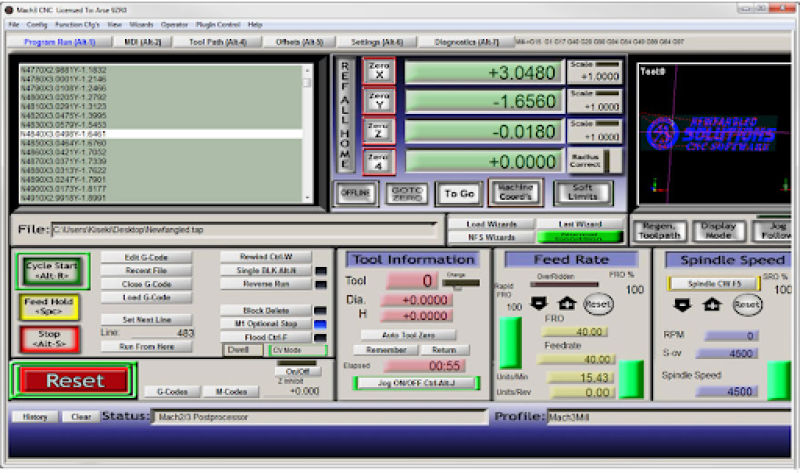This screenshot has width=800, height=473.
Task: Click feed rate override down arrow
Action: pyautogui.click(x=540, y=303)
